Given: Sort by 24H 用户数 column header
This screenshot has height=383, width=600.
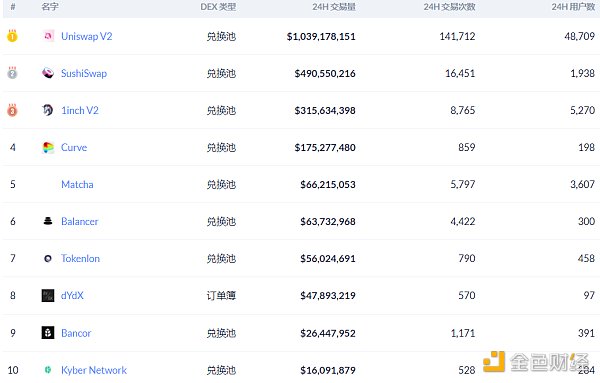Looking at the screenshot, I should click(x=573, y=7).
